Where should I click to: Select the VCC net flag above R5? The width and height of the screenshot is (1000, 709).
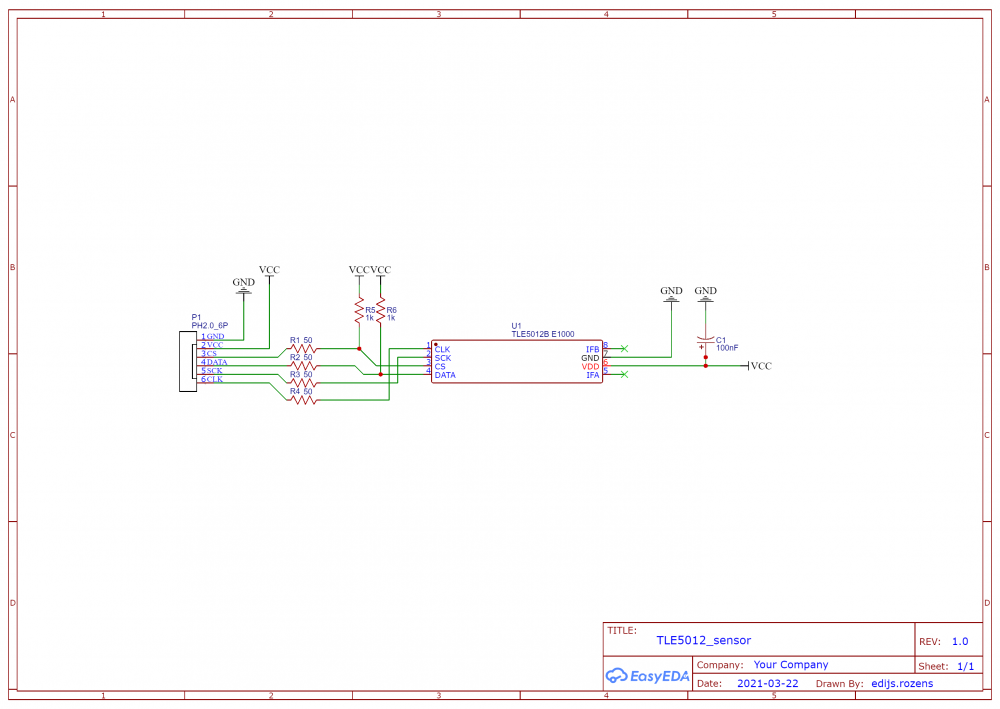point(358,271)
